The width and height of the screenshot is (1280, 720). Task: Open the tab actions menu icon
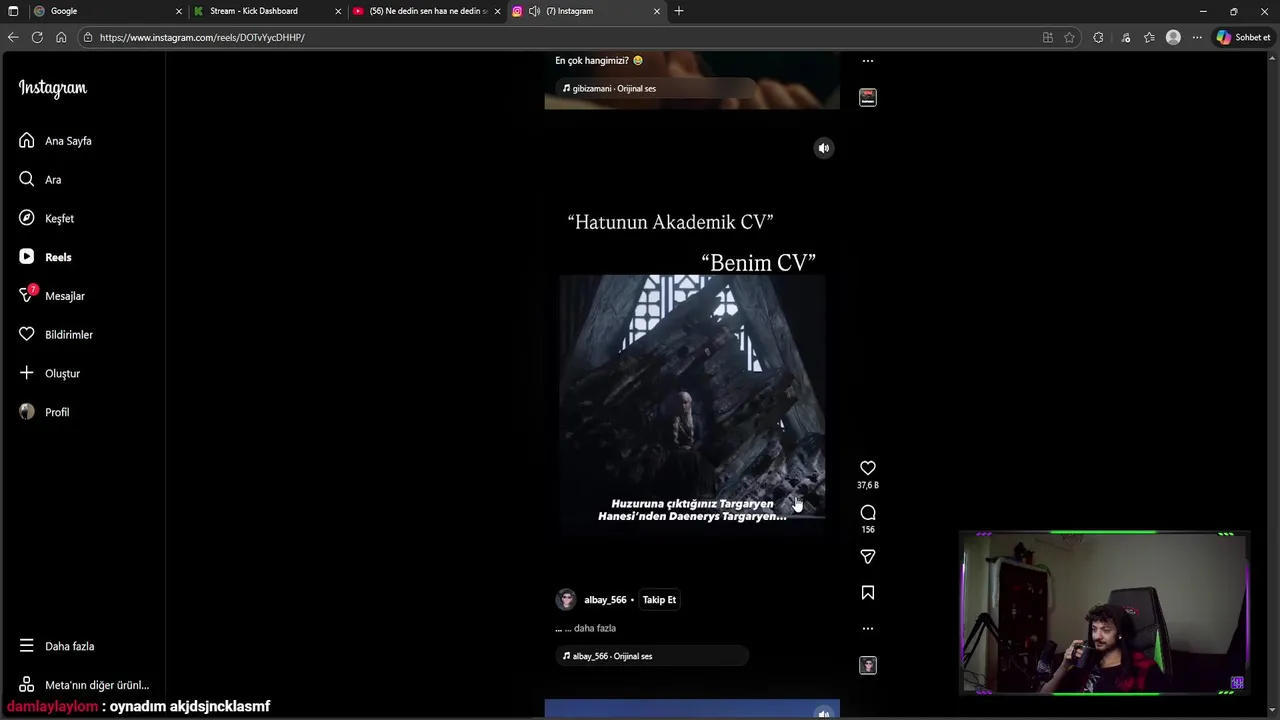coord(13,11)
